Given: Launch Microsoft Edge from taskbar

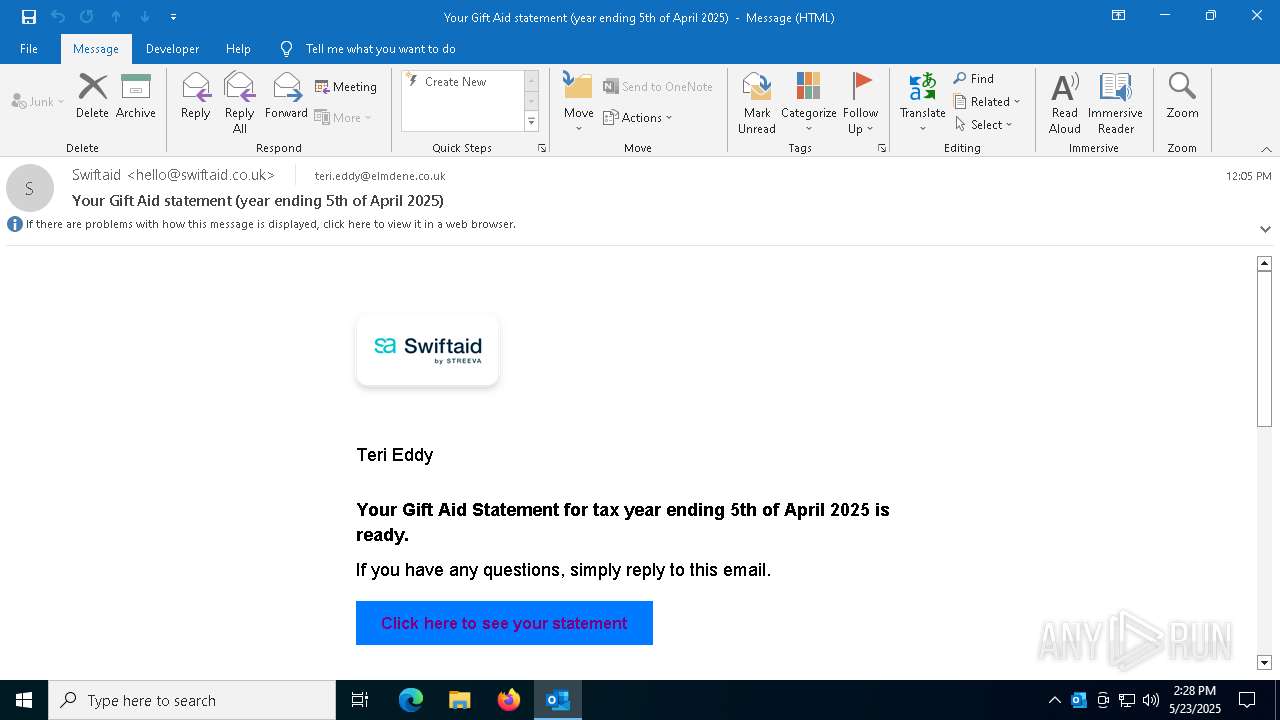Looking at the screenshot, I should 411,700.
